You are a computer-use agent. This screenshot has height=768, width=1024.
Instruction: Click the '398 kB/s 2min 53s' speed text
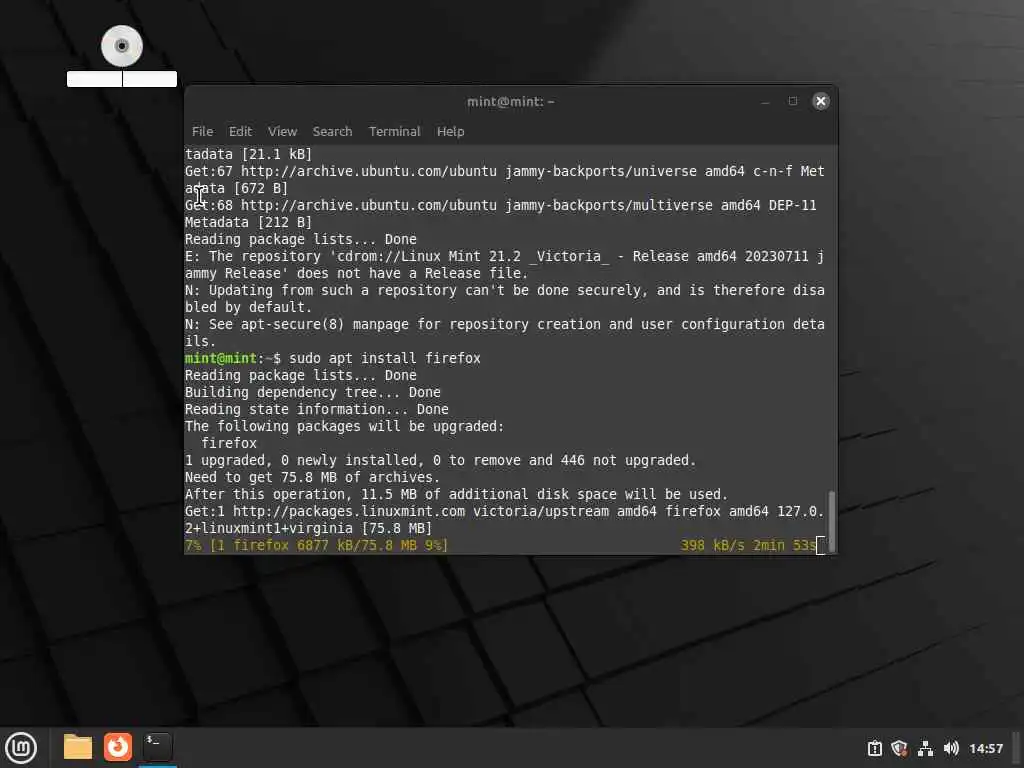click(748, 545)
